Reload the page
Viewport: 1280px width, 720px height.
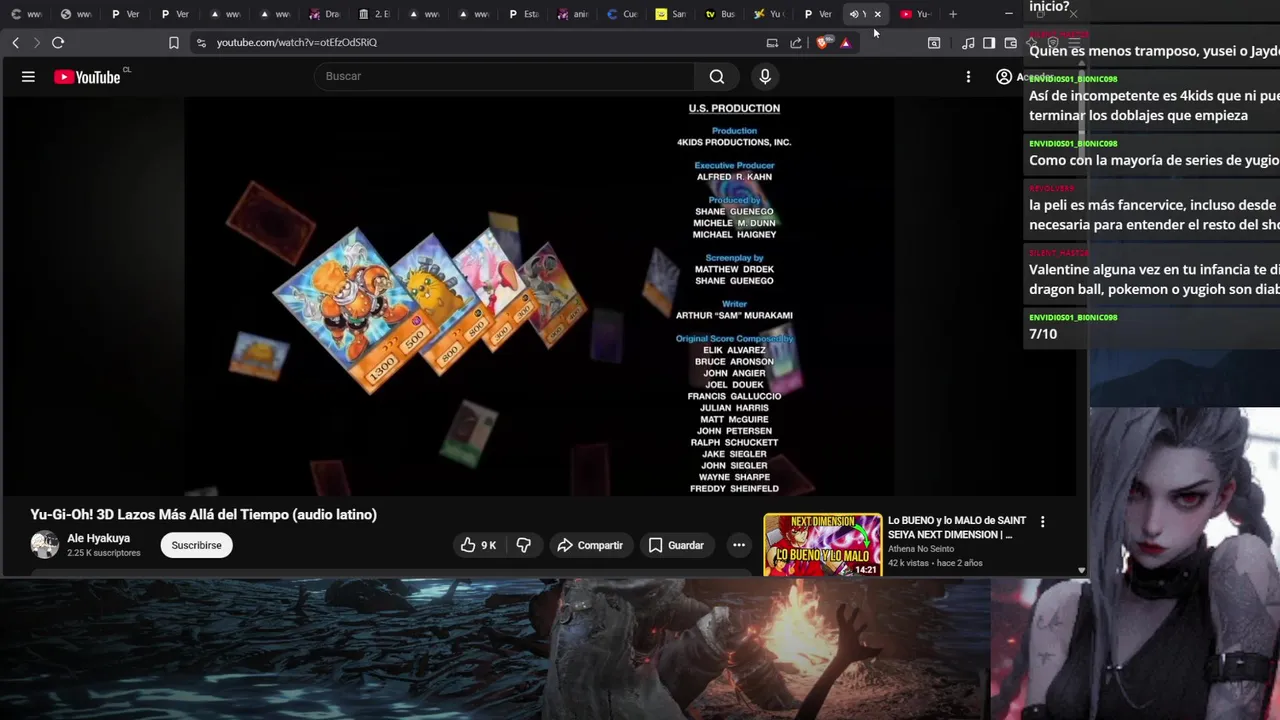pos(58,42)
